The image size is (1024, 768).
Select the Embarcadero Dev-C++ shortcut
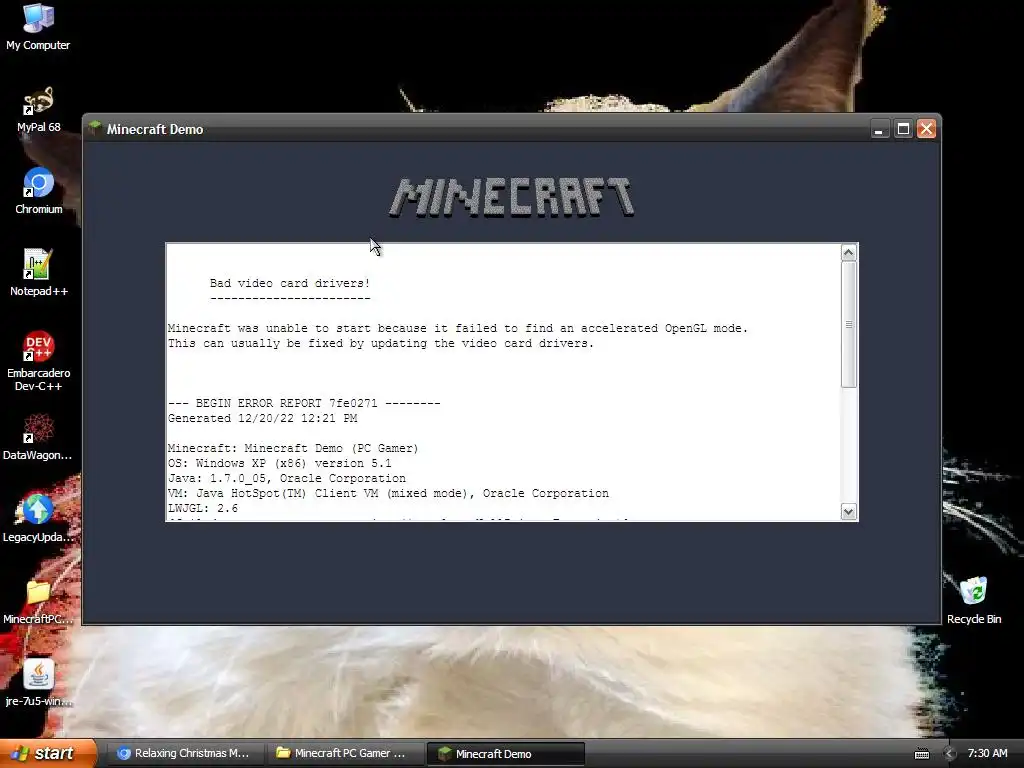pos(39,361)
